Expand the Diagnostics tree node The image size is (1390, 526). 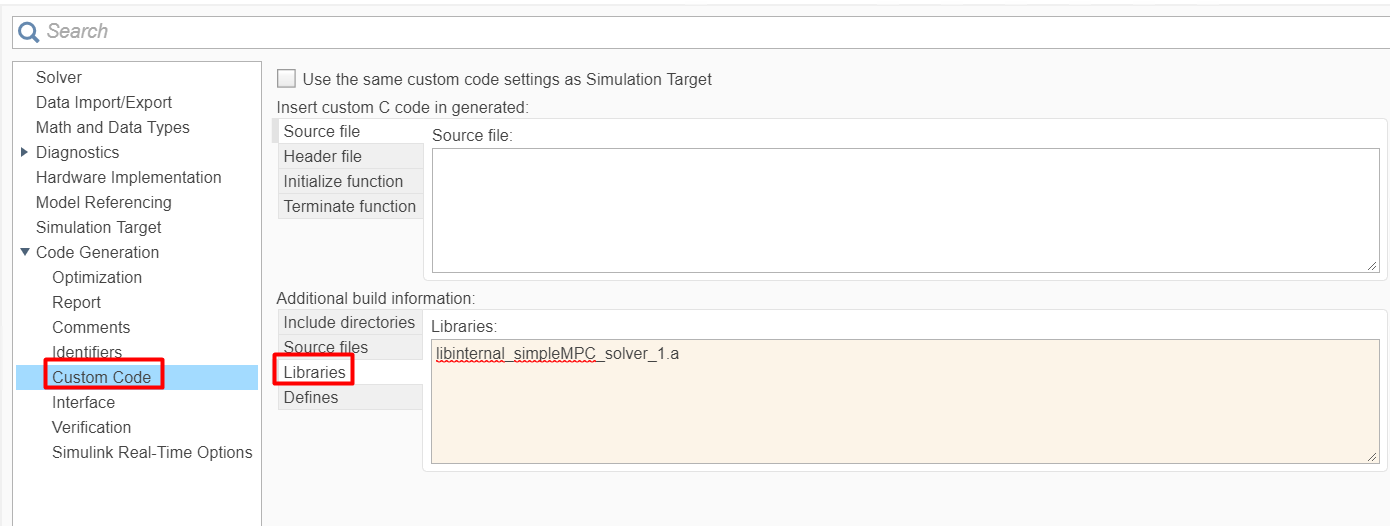pyautogui.click(x=25, y=152)
